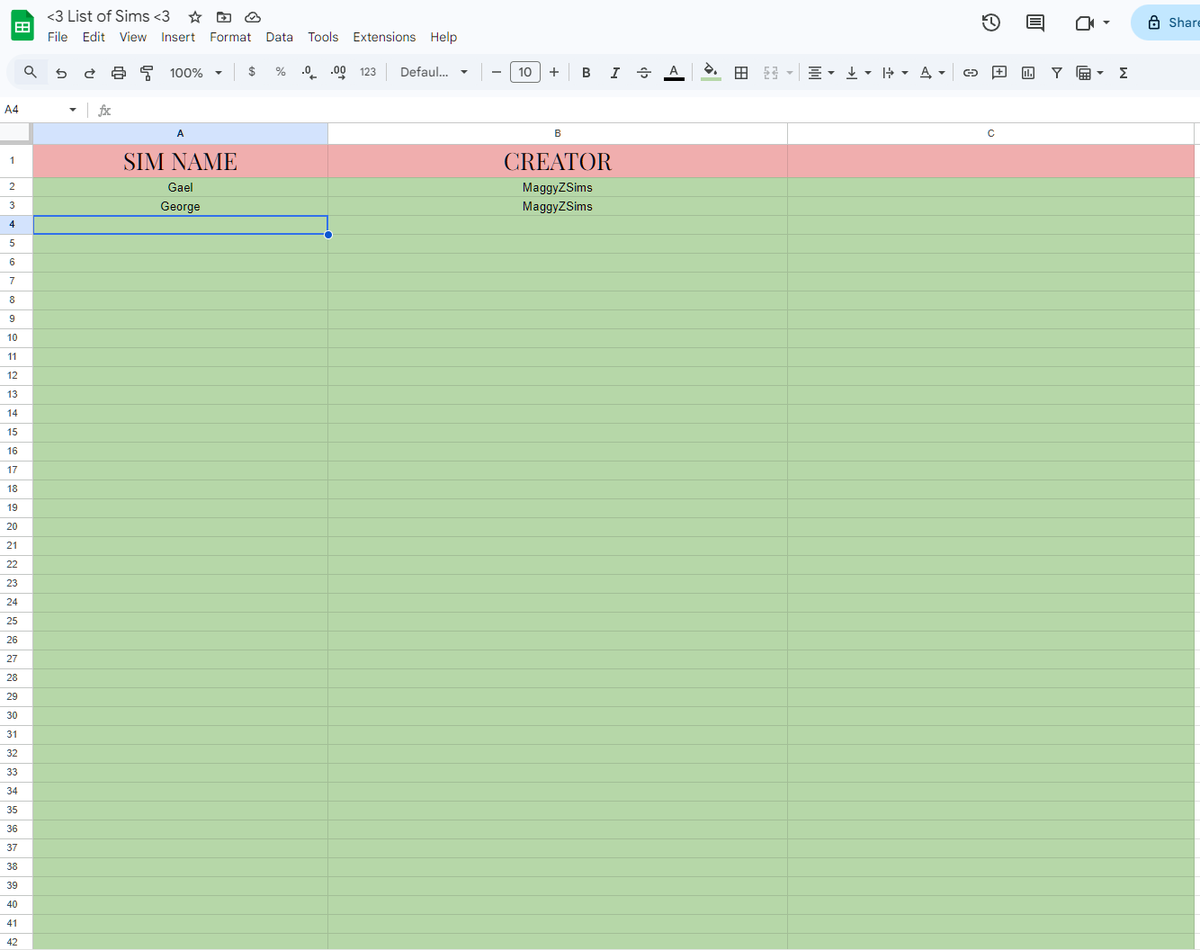Open the Extensions menu
Image resolution: width=1200 pixels, height=950 pixels.
click(384, 37)
